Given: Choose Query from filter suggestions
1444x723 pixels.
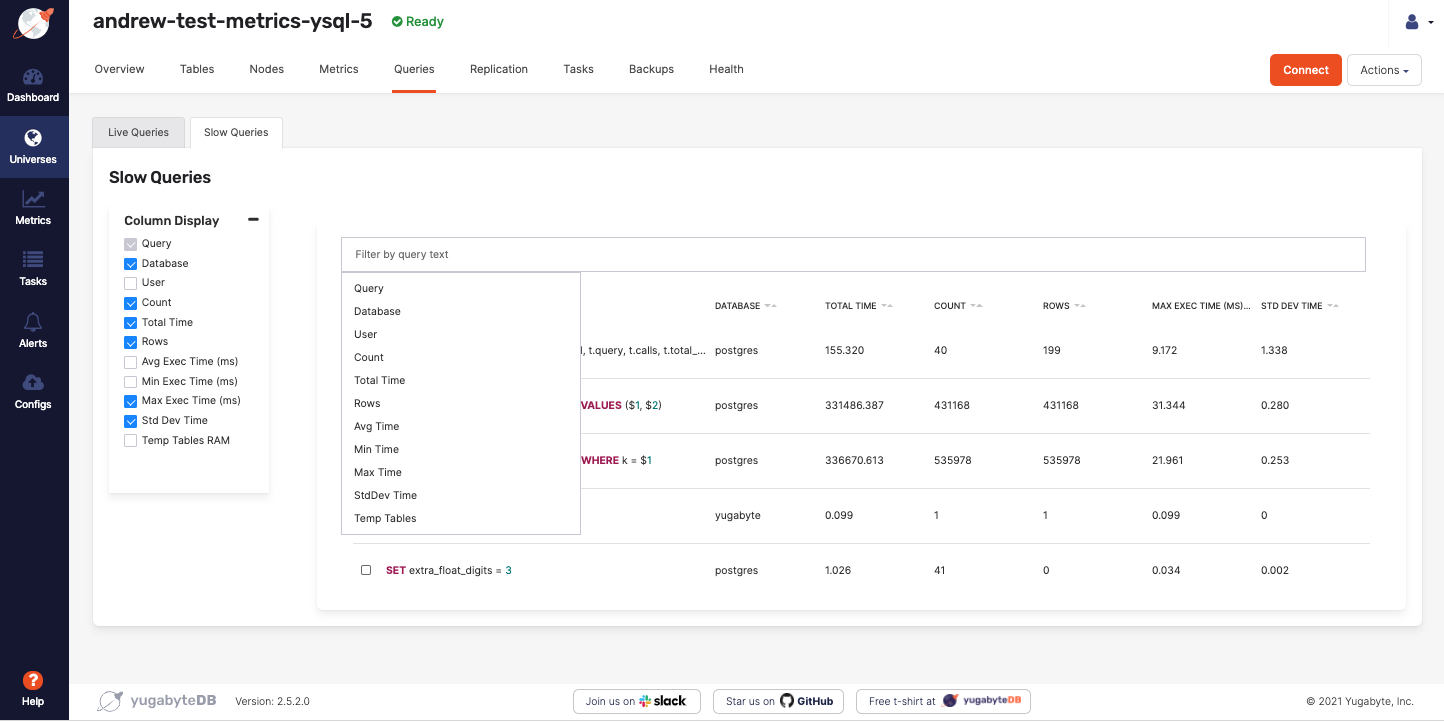Looking at the screenshot, I should 461,288.
